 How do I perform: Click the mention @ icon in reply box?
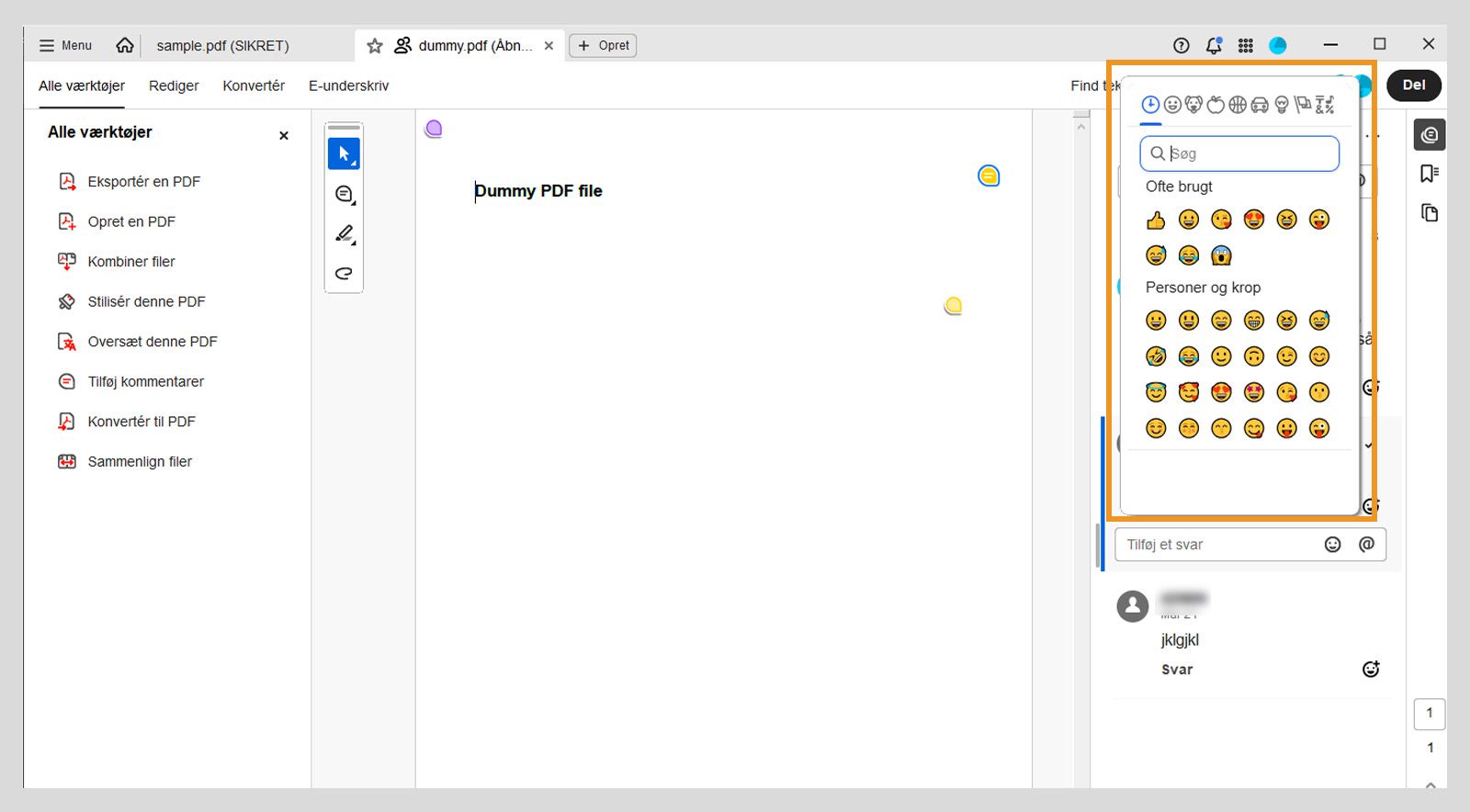pyautogui.click(x=1367, y=545)
